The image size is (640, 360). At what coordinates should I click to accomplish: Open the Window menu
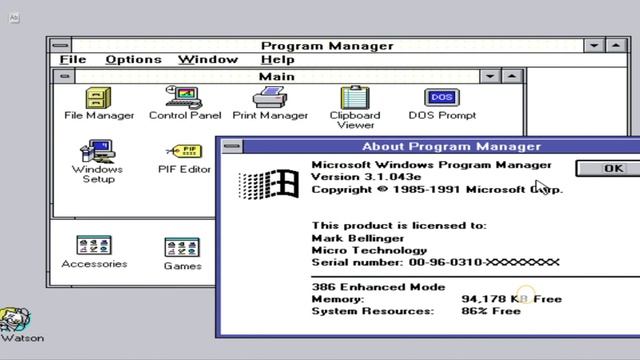[x=208, y=60]
